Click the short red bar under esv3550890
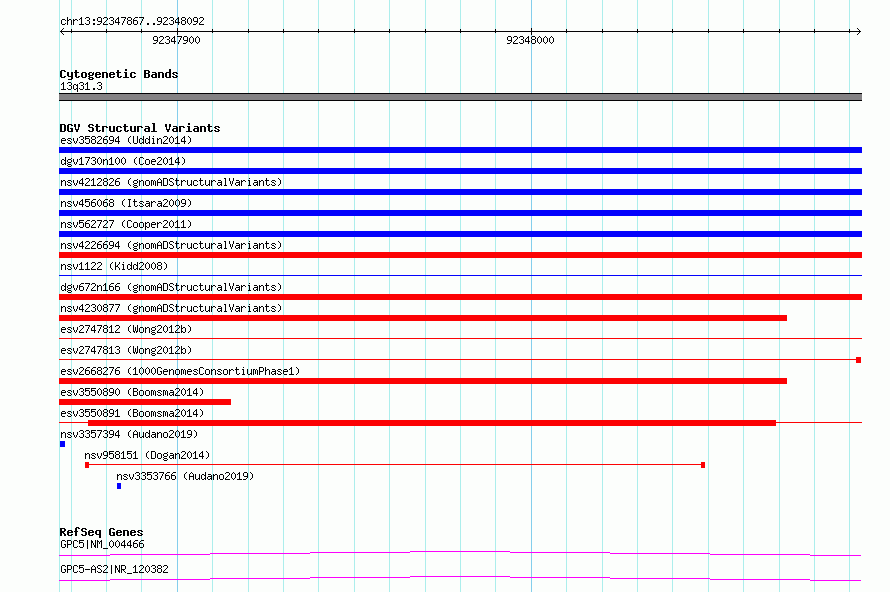Image resolution: width=890 pixels, height=592 pixels. pos(145,402)
